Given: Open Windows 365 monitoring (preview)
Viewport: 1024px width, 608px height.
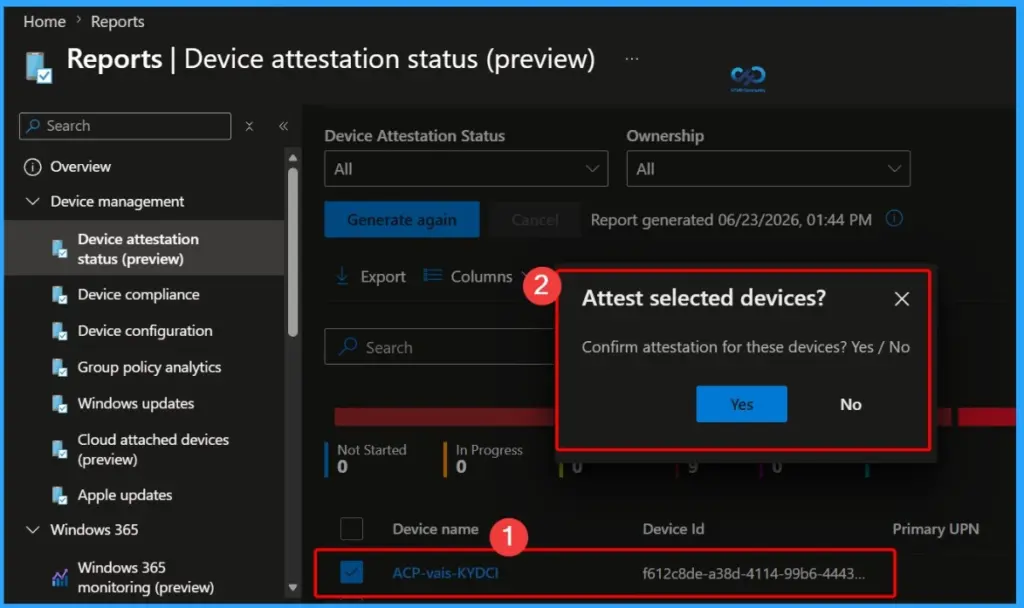Looking at the screenshot, I should pyautogui.click(x=146, y=577).
